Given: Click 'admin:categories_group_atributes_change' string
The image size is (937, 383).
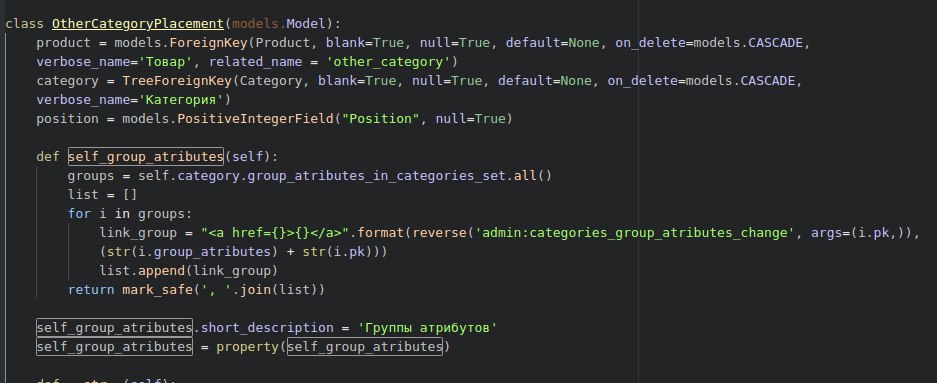Looking at the screenshot, I should tap(634, 233).
